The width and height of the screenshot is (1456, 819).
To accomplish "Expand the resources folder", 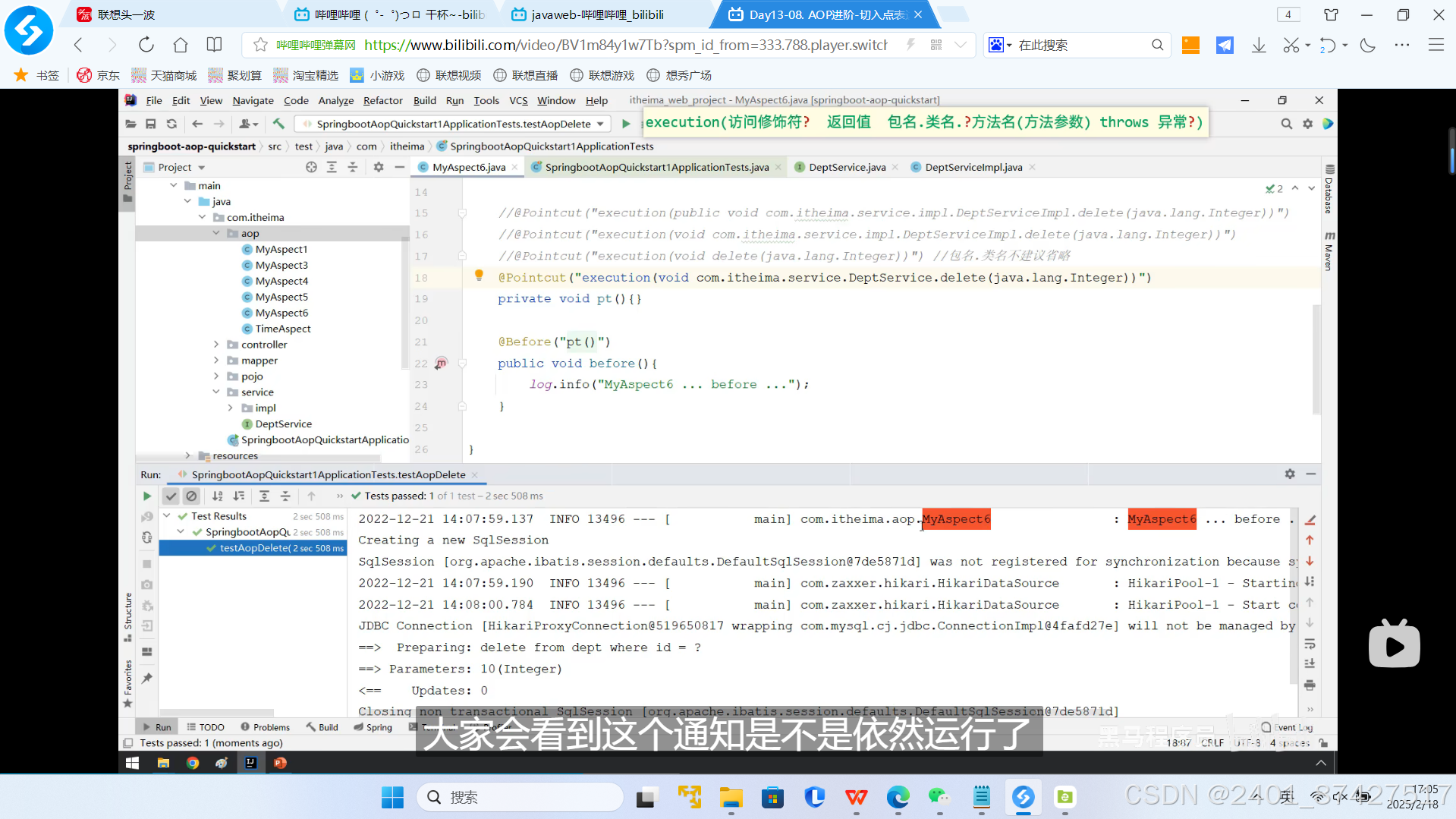I will click(x=188, y=455).
